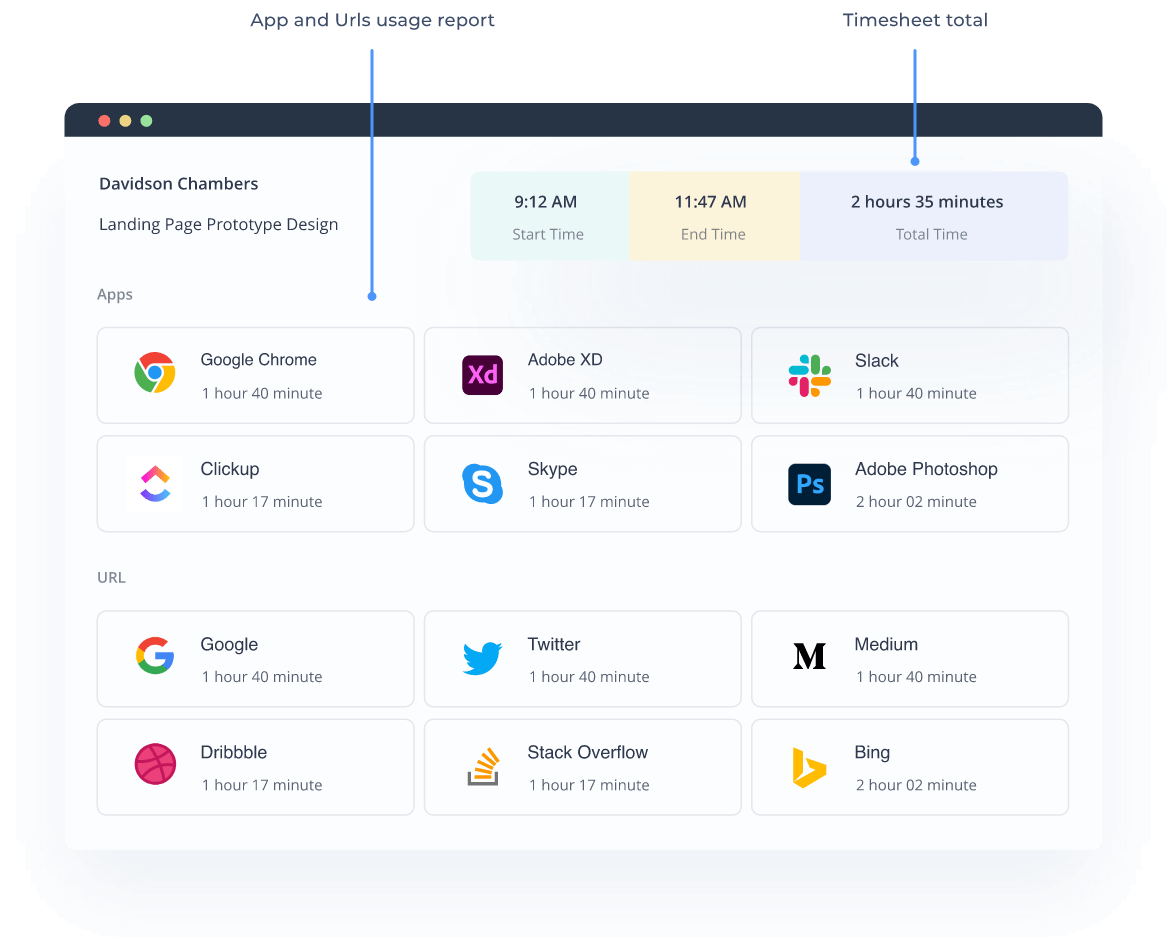Click the Davidson Chambers name

(x=179, y=184)
